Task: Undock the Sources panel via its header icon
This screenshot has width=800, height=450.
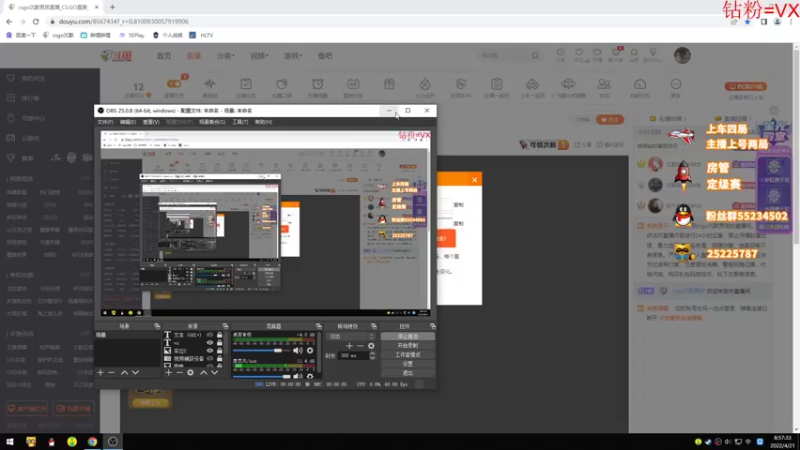Action: [x=225, y=326]
